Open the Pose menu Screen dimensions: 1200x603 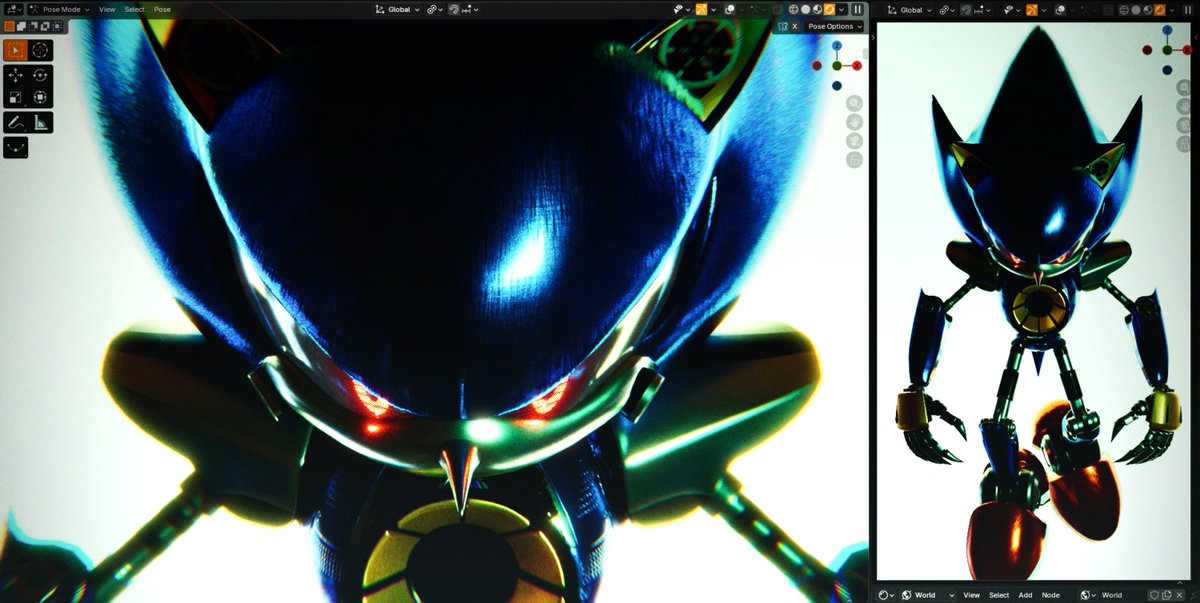[x=162, y=9]
